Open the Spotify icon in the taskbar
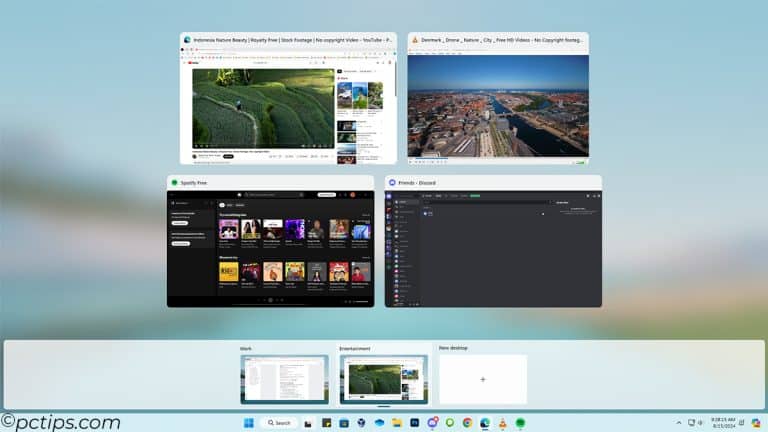 pyautogui.click(x=520, y=423)
